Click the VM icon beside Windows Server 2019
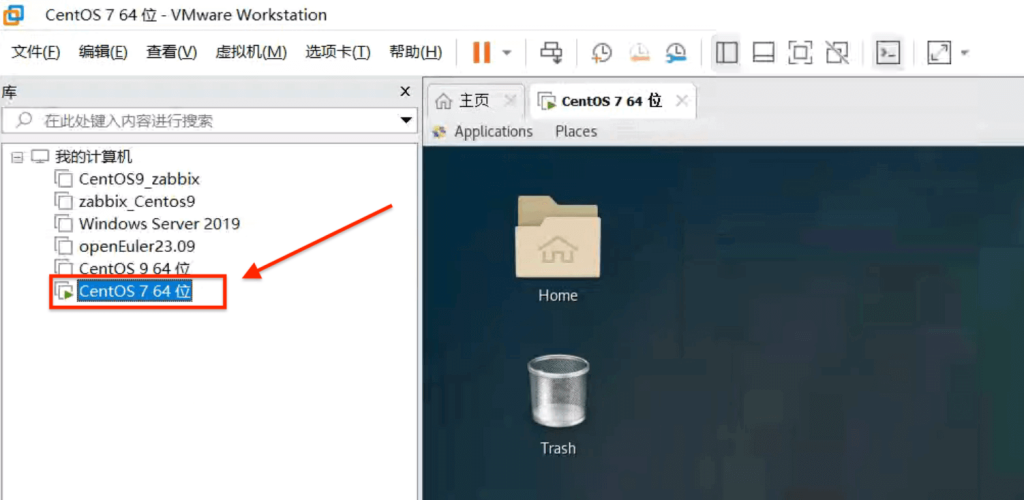 tap(63, 224)
